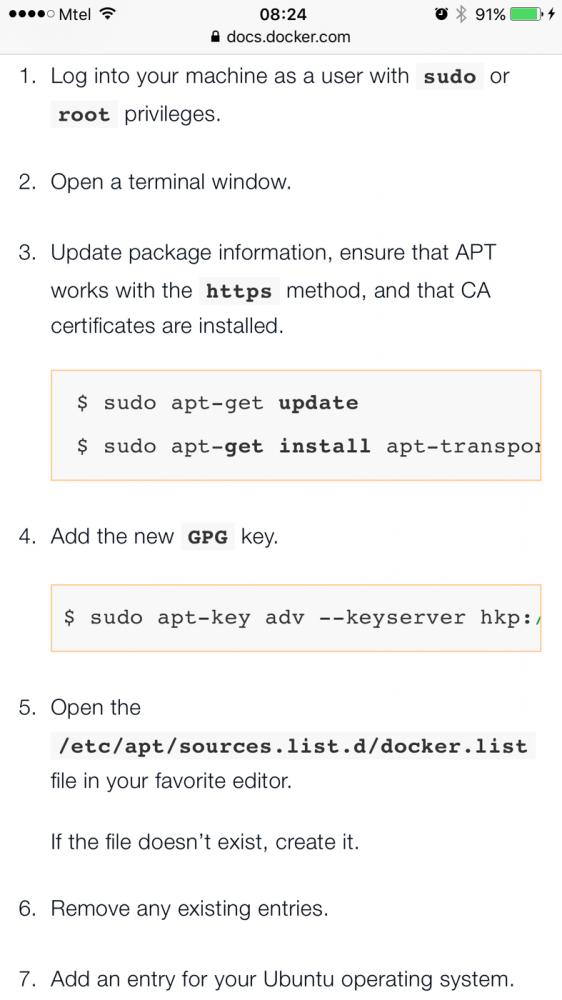The width and height of the screenshot is (562, 1000).
Task: Tap the inline 'GPG' code word
Action: (x=207, y=537)
